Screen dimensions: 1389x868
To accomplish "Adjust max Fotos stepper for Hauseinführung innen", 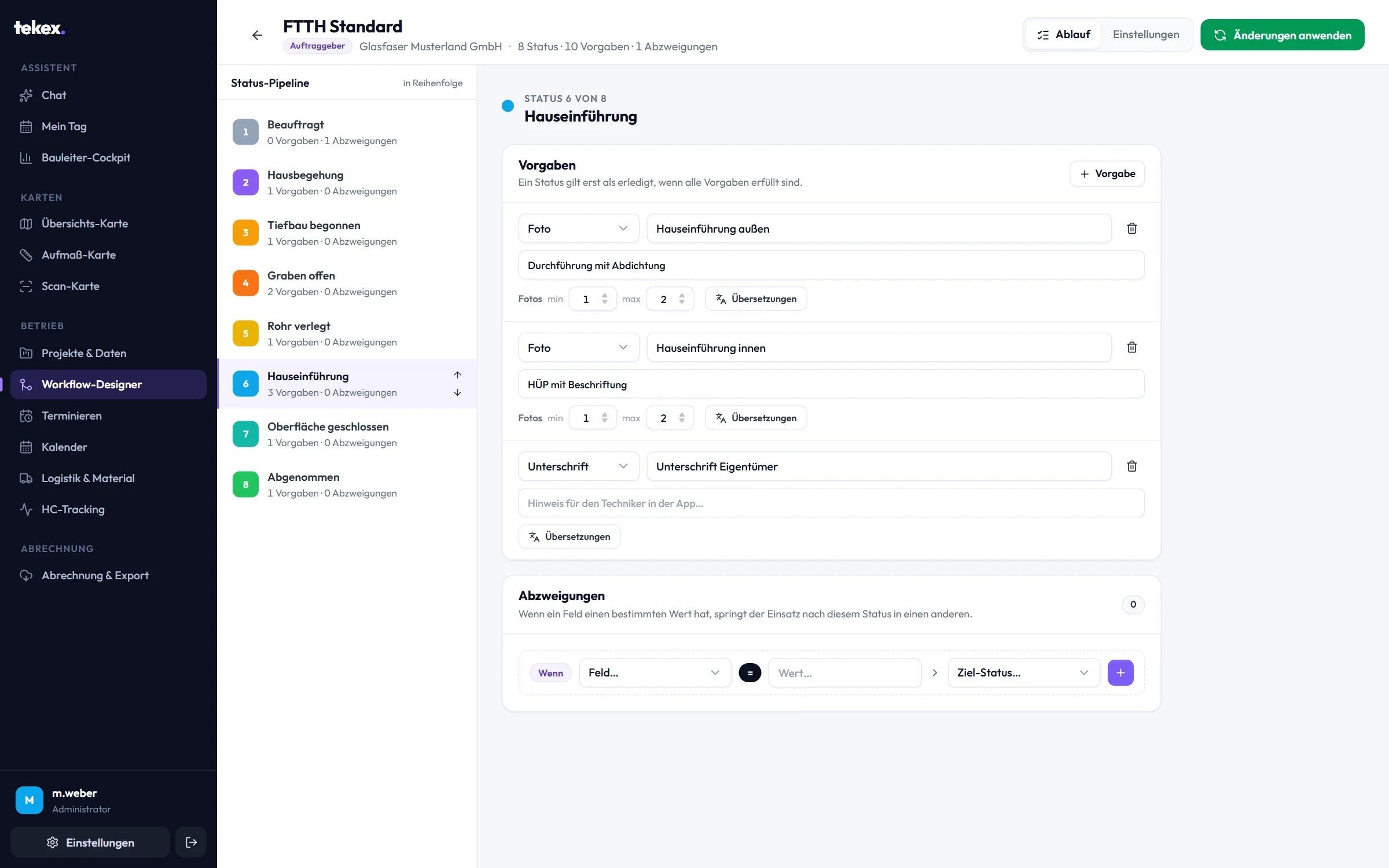I will coord(682,418).
